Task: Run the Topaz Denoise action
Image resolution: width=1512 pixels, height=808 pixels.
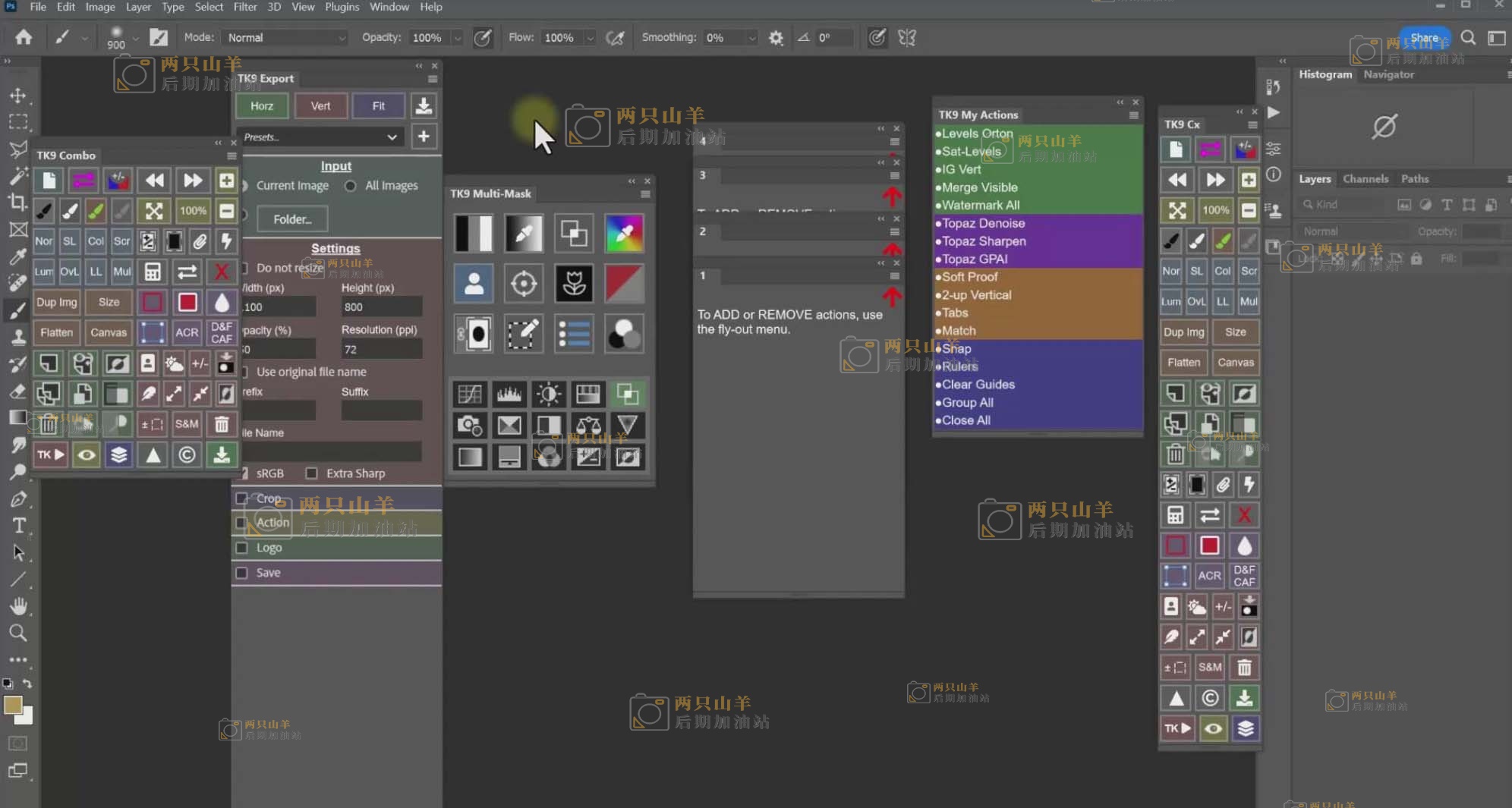Action: pos(983,223)
